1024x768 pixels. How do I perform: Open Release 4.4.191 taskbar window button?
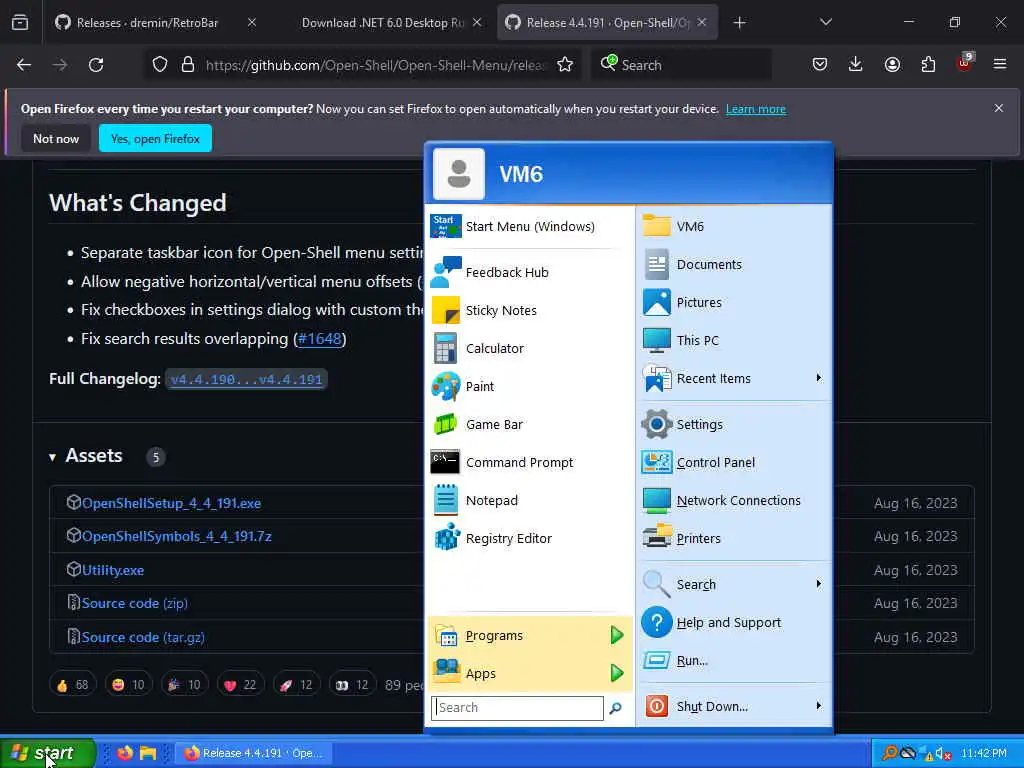[255, 753]
